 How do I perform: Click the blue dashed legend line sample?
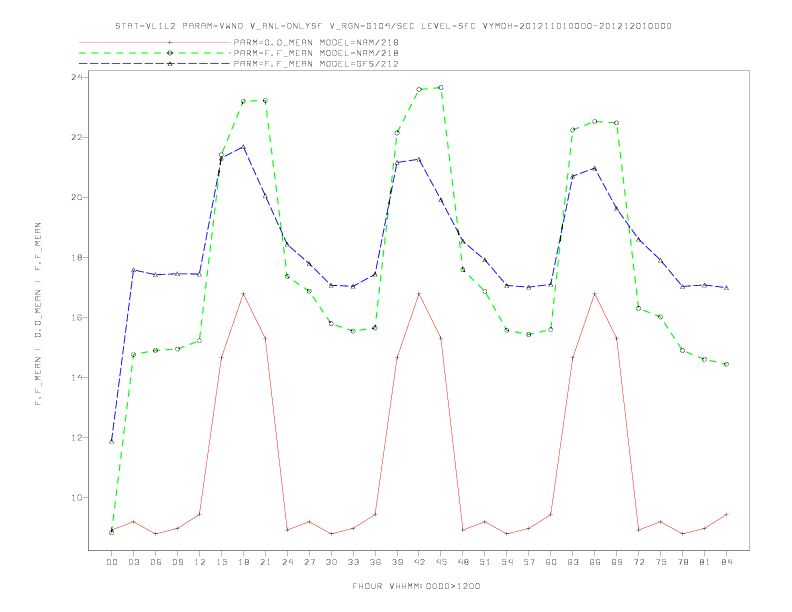[x=155, y=64]
